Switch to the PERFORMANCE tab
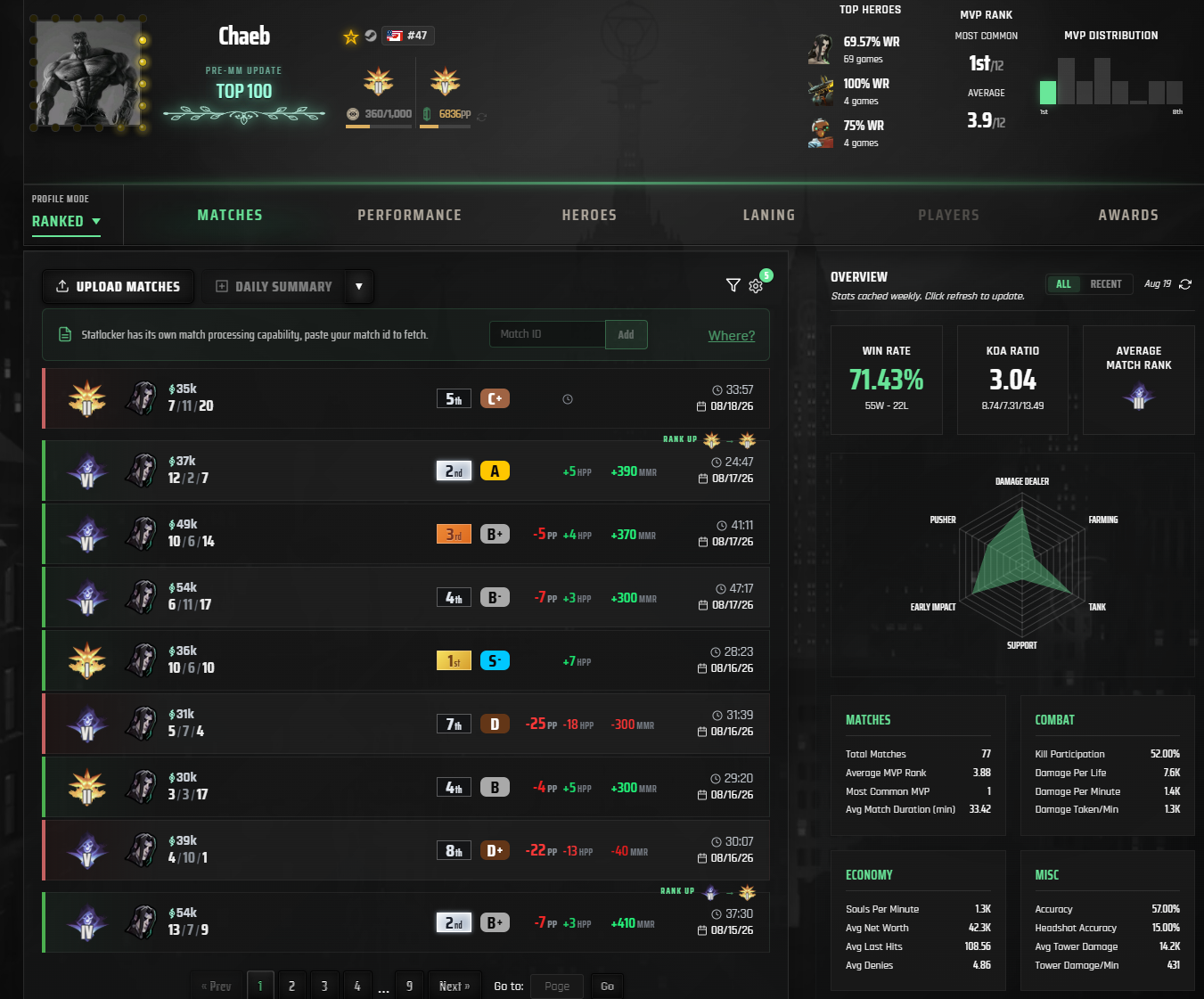This screenshot has height=999, width=1204. click(410, 215)
